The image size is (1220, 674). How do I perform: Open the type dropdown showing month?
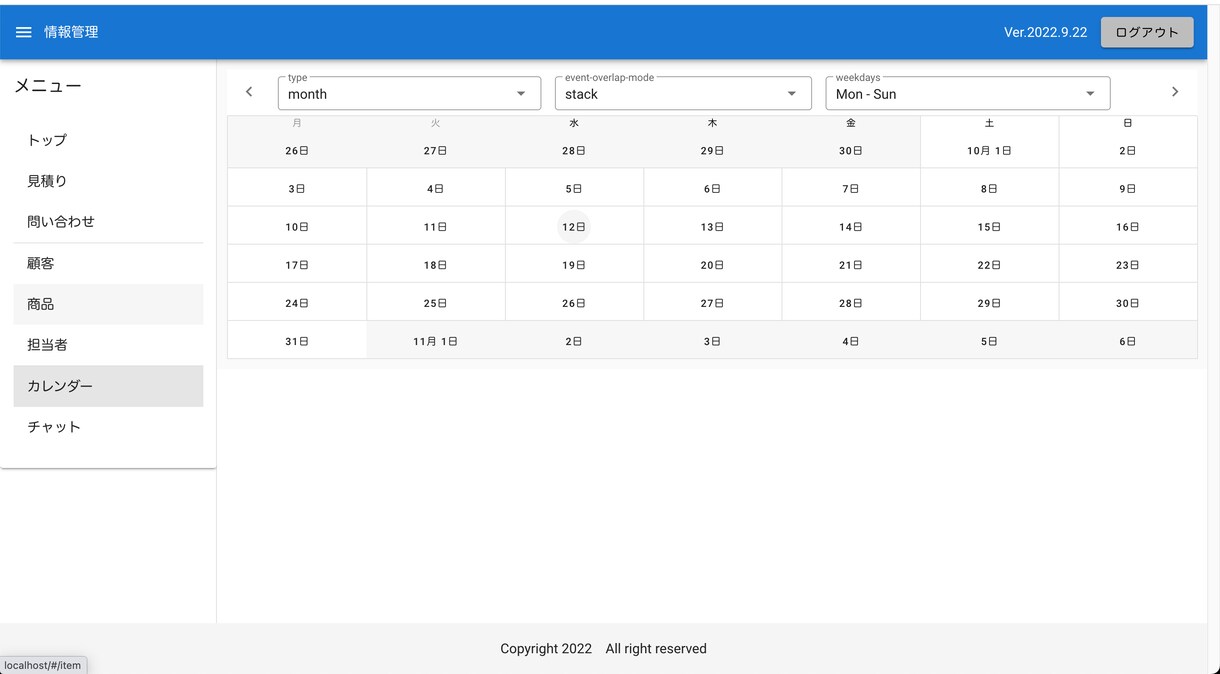click(409, 93)
